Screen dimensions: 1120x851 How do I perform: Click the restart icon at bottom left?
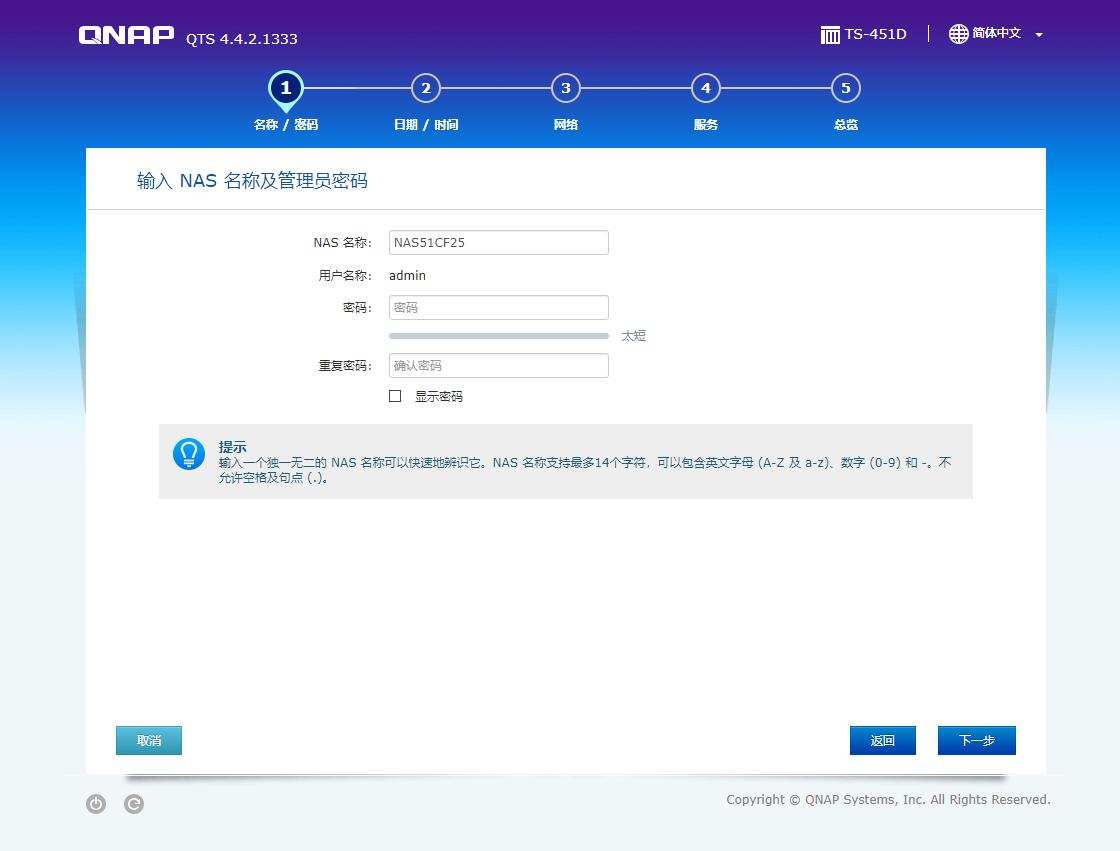click(133, 803)
